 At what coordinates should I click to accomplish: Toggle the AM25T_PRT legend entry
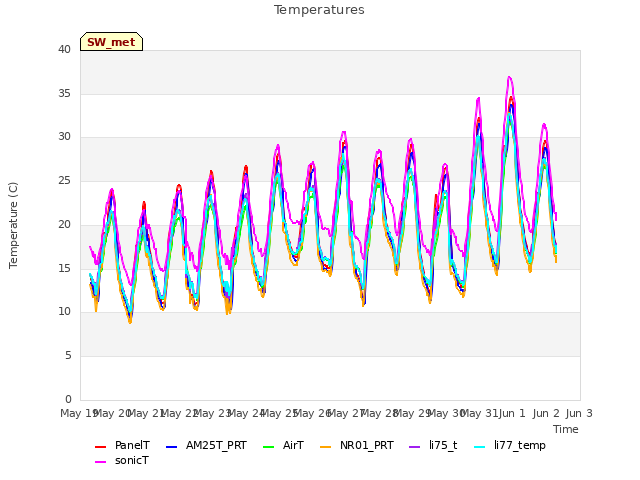tap(206, 445)
